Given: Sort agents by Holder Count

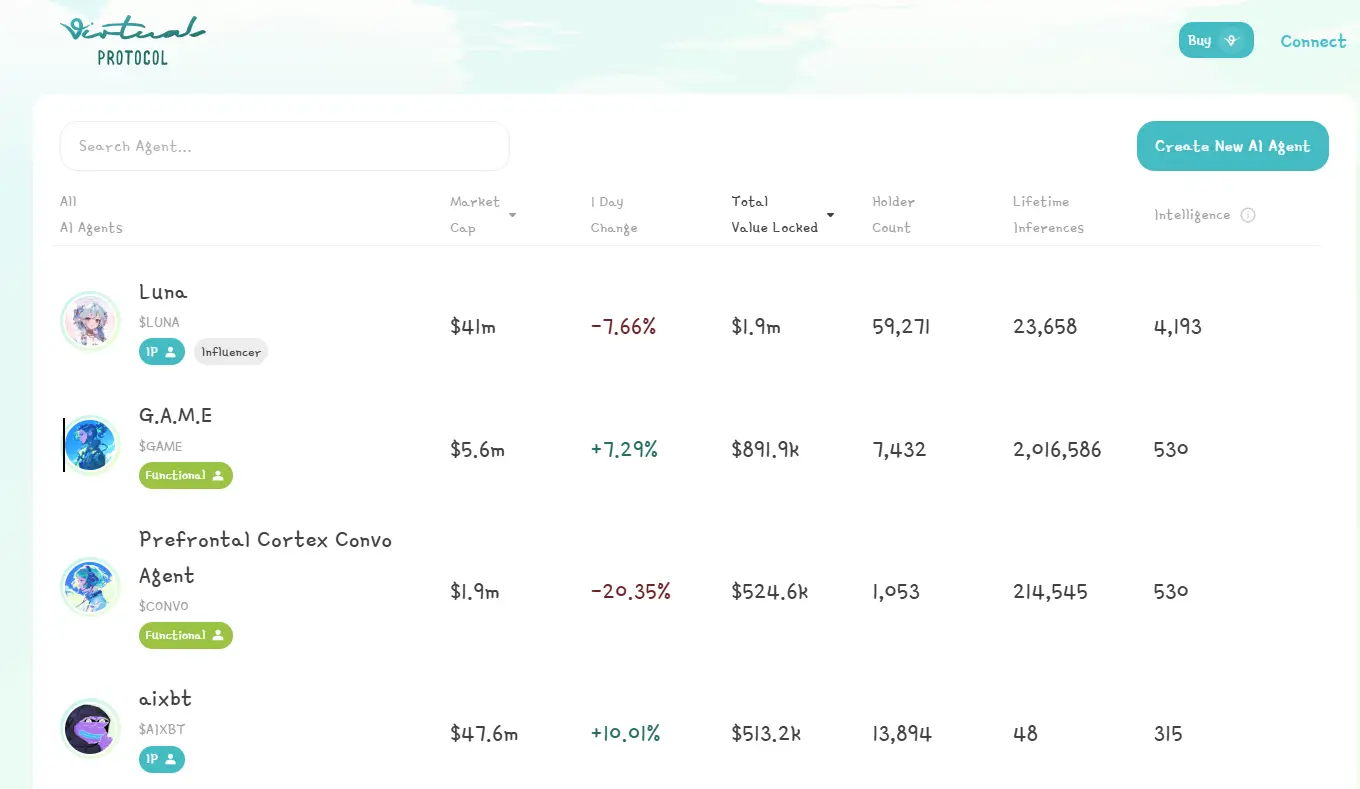Looking at the screenshot, I should [x=892, y=215].
